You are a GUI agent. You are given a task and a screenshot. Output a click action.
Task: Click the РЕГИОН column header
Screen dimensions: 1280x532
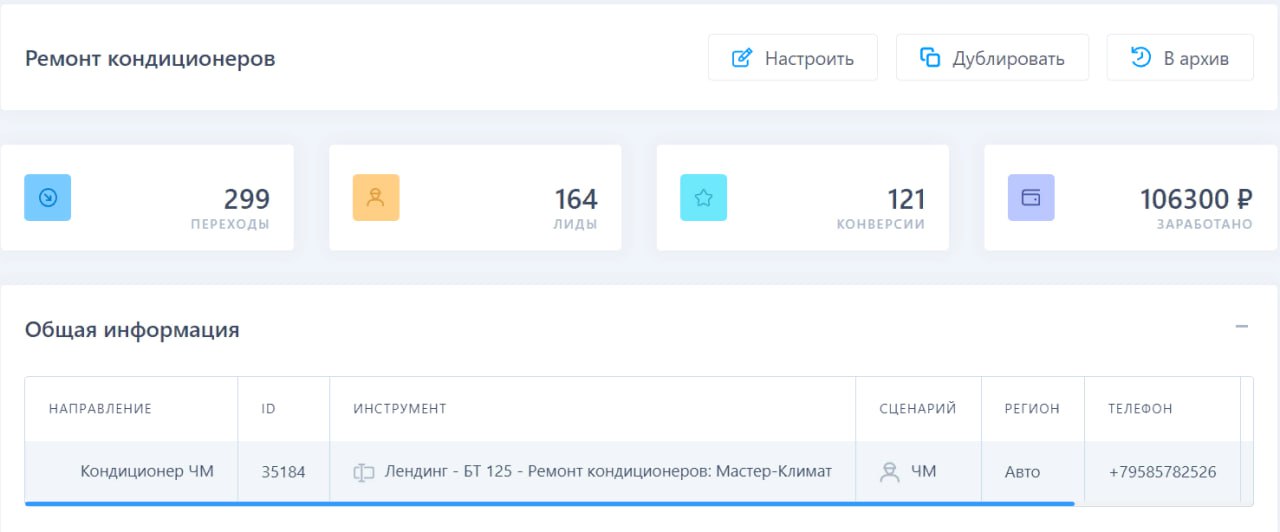(1032, 409)
